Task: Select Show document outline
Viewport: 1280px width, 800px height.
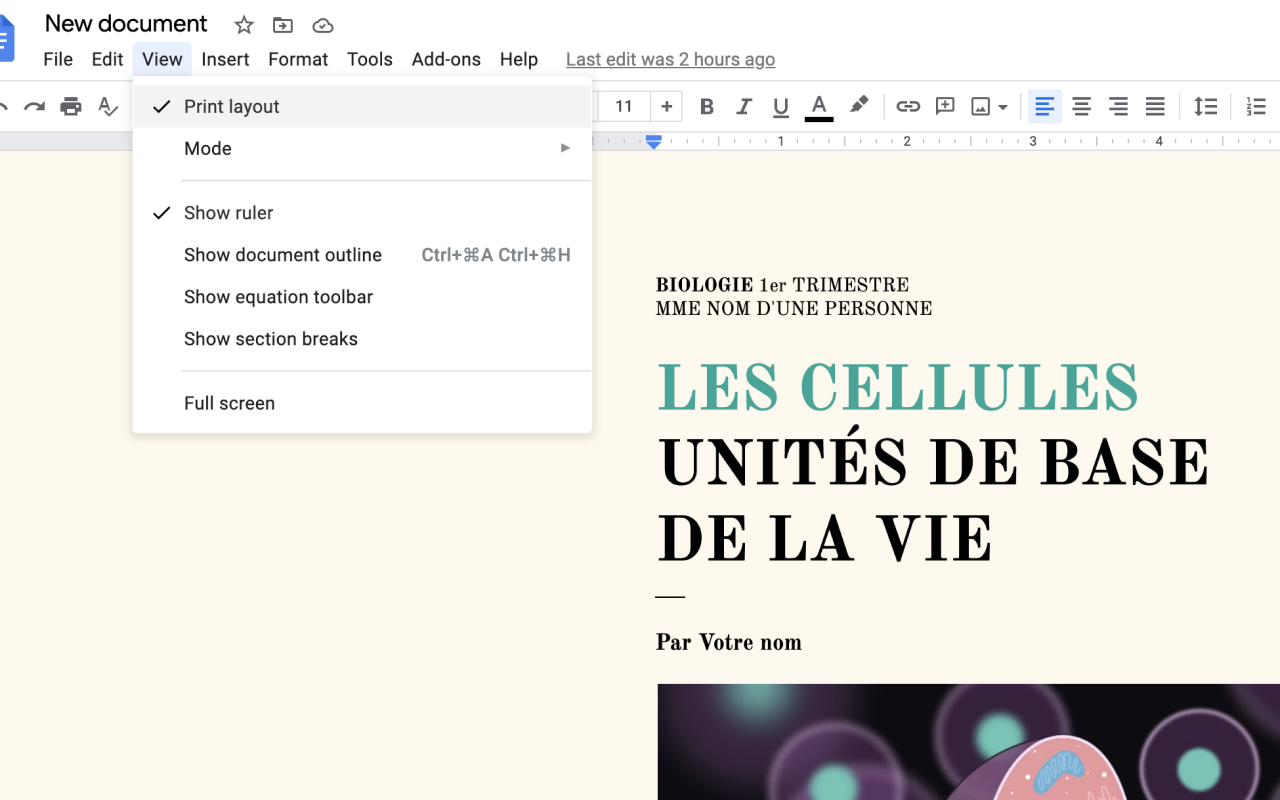Action: point(362,255)
